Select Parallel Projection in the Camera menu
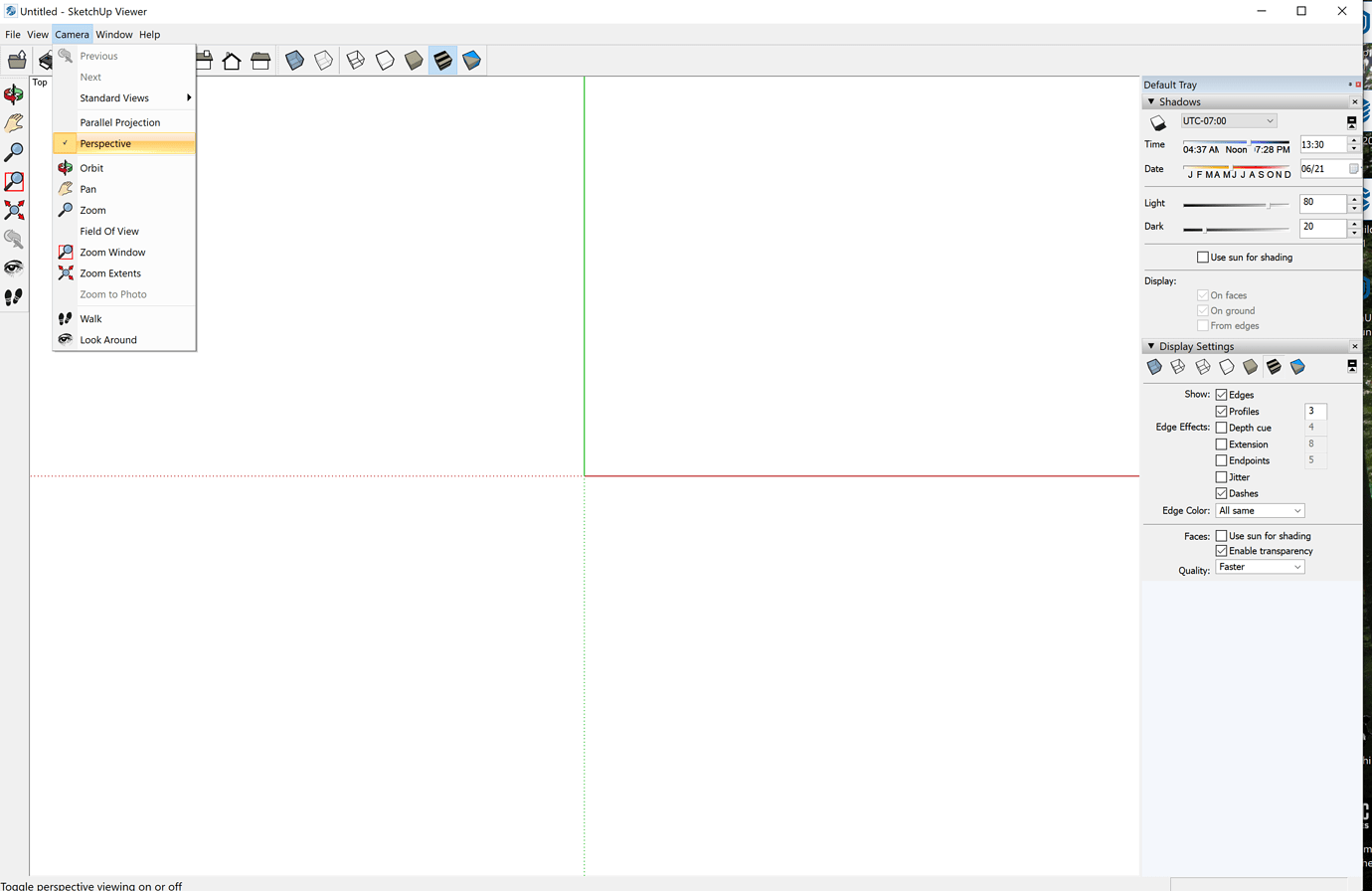This screenshot has height=891, width=1372. tap(119, 121)
